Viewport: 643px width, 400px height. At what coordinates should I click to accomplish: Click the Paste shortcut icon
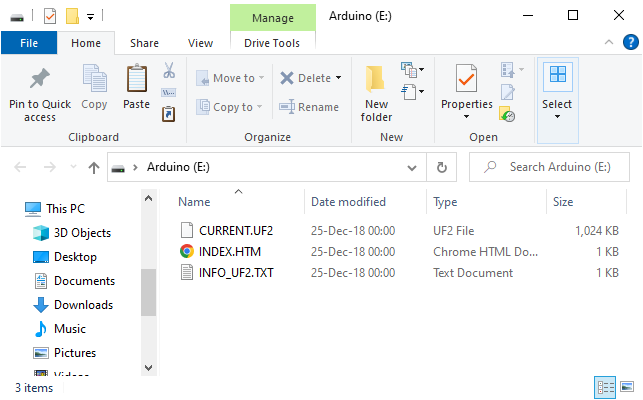pyautogui.click(x=169, y=114)
